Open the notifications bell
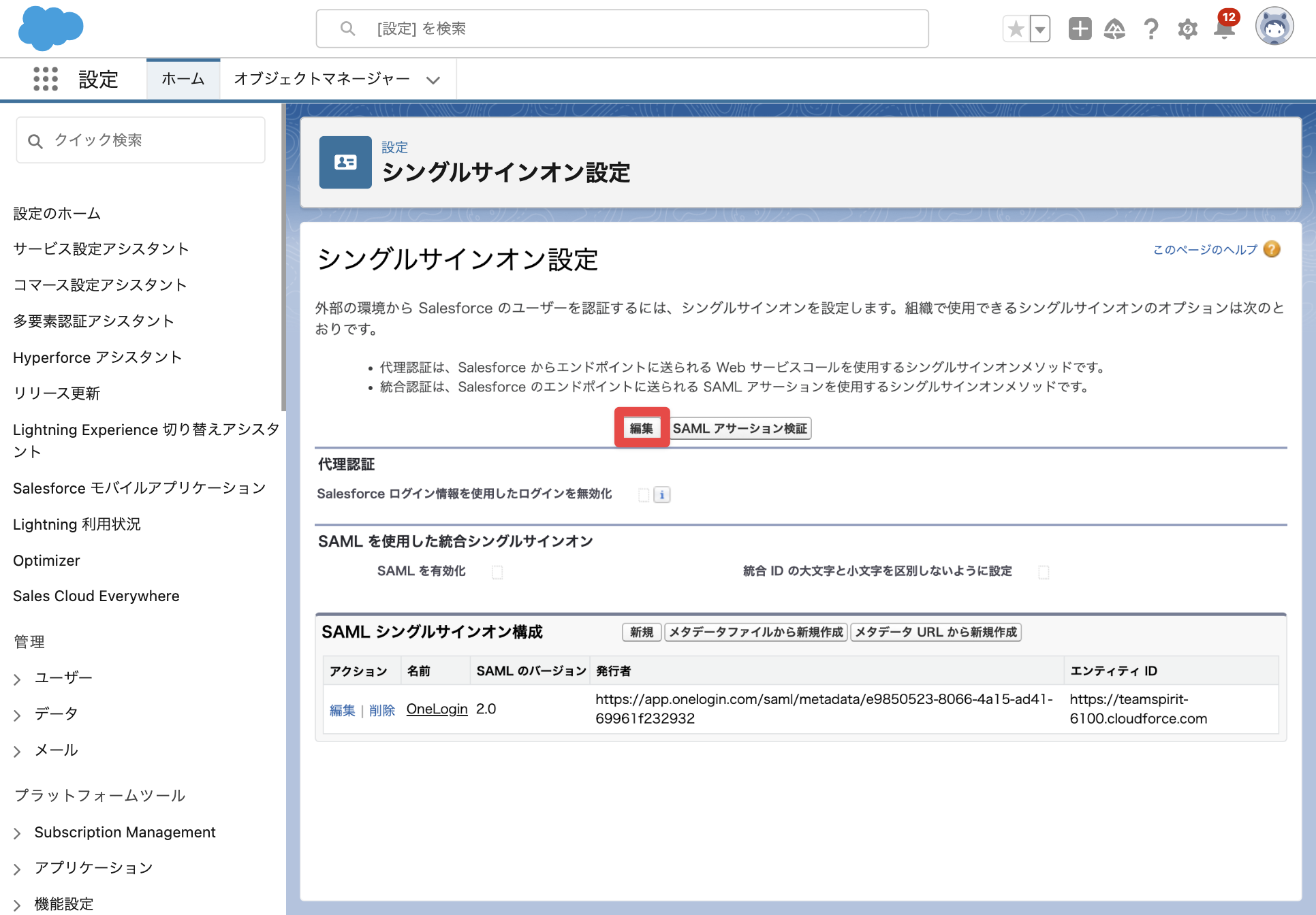Image resolution: width=1316 pixels, height=915 pixels. pyautogui.click(x=1224, y=29)
